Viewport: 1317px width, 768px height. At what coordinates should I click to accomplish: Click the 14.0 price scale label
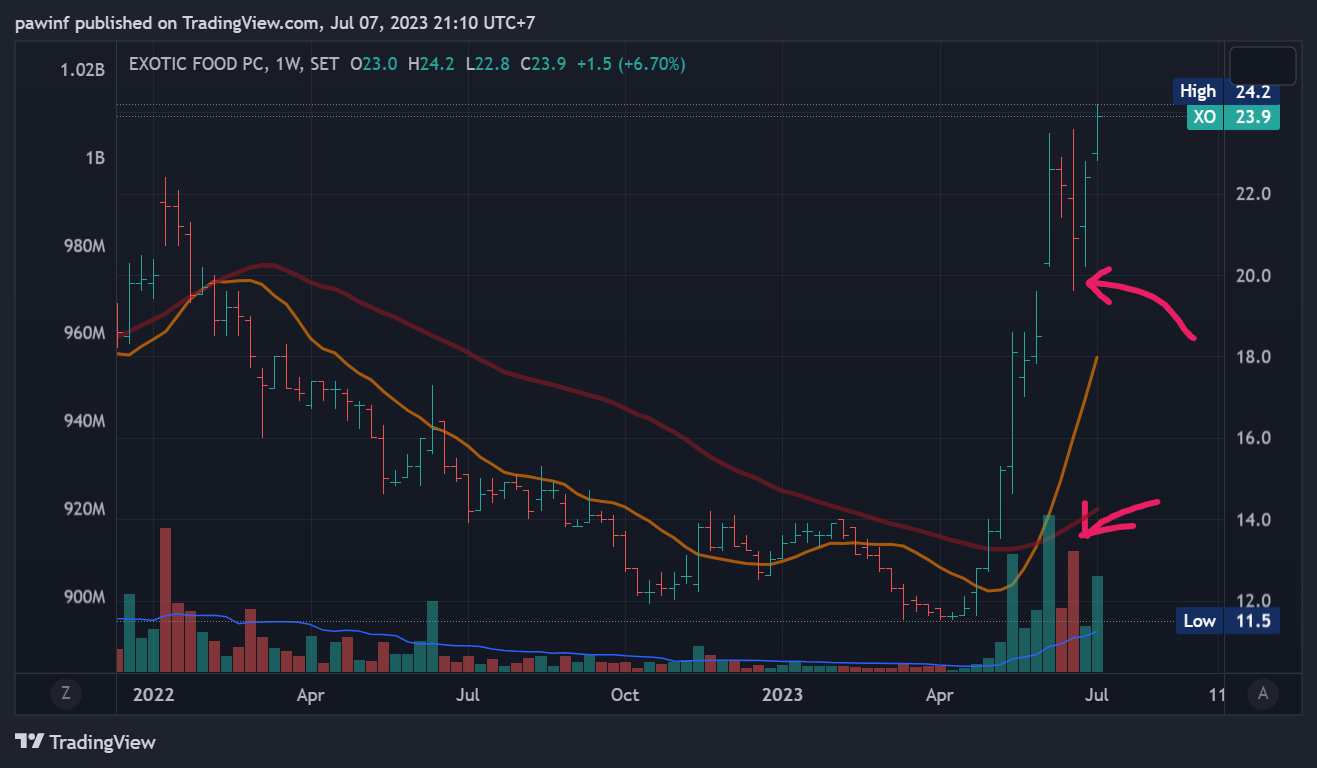point(1253,520)
